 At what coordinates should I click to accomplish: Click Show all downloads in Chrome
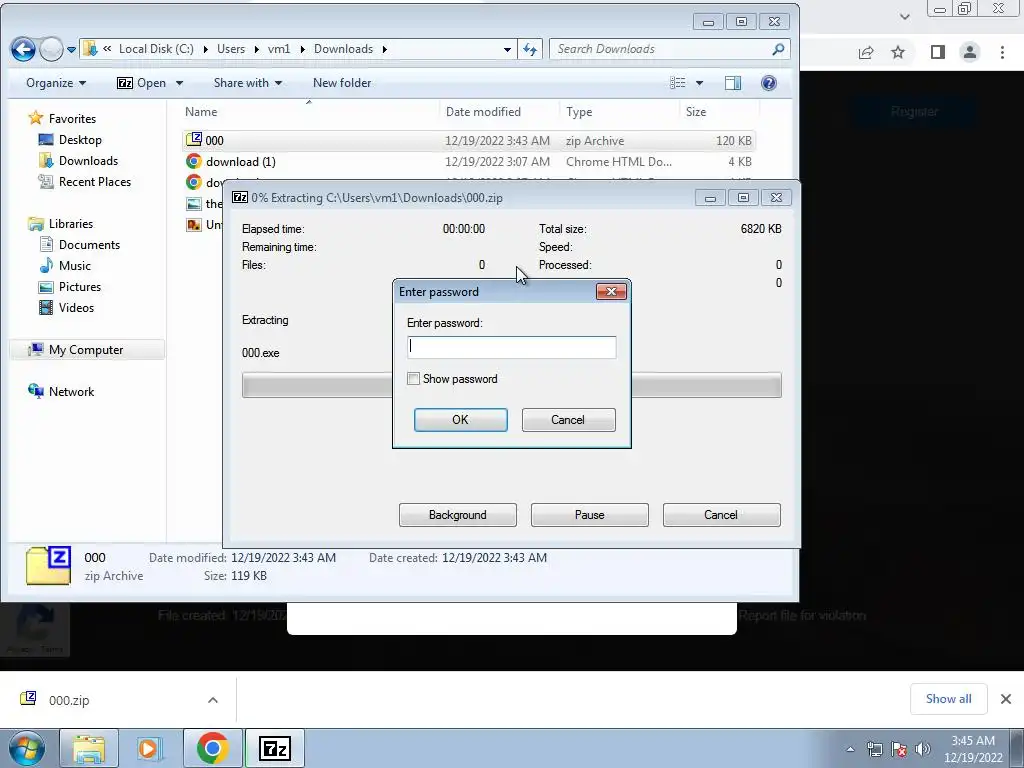948,699
